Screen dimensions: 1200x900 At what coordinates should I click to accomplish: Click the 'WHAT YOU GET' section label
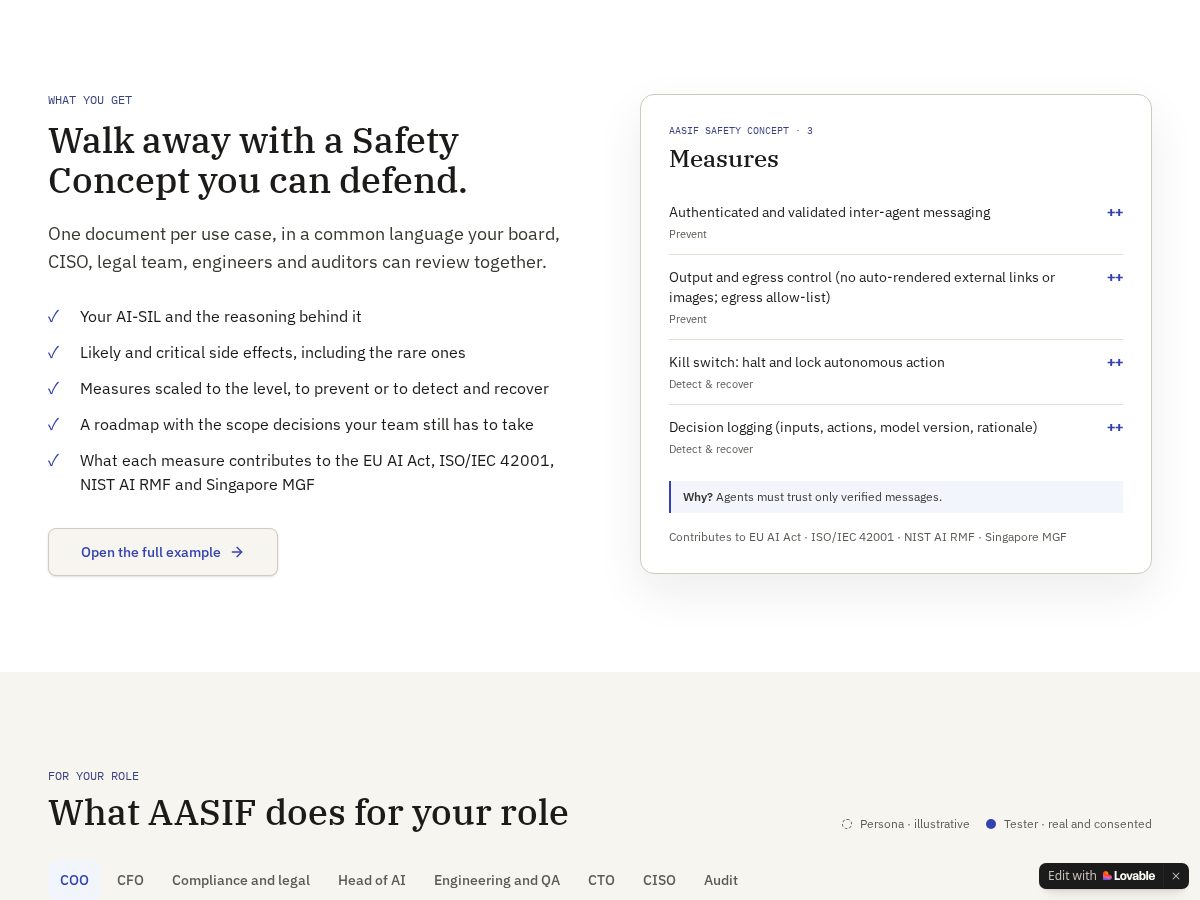pyautogui.click(x=90, y=100)
